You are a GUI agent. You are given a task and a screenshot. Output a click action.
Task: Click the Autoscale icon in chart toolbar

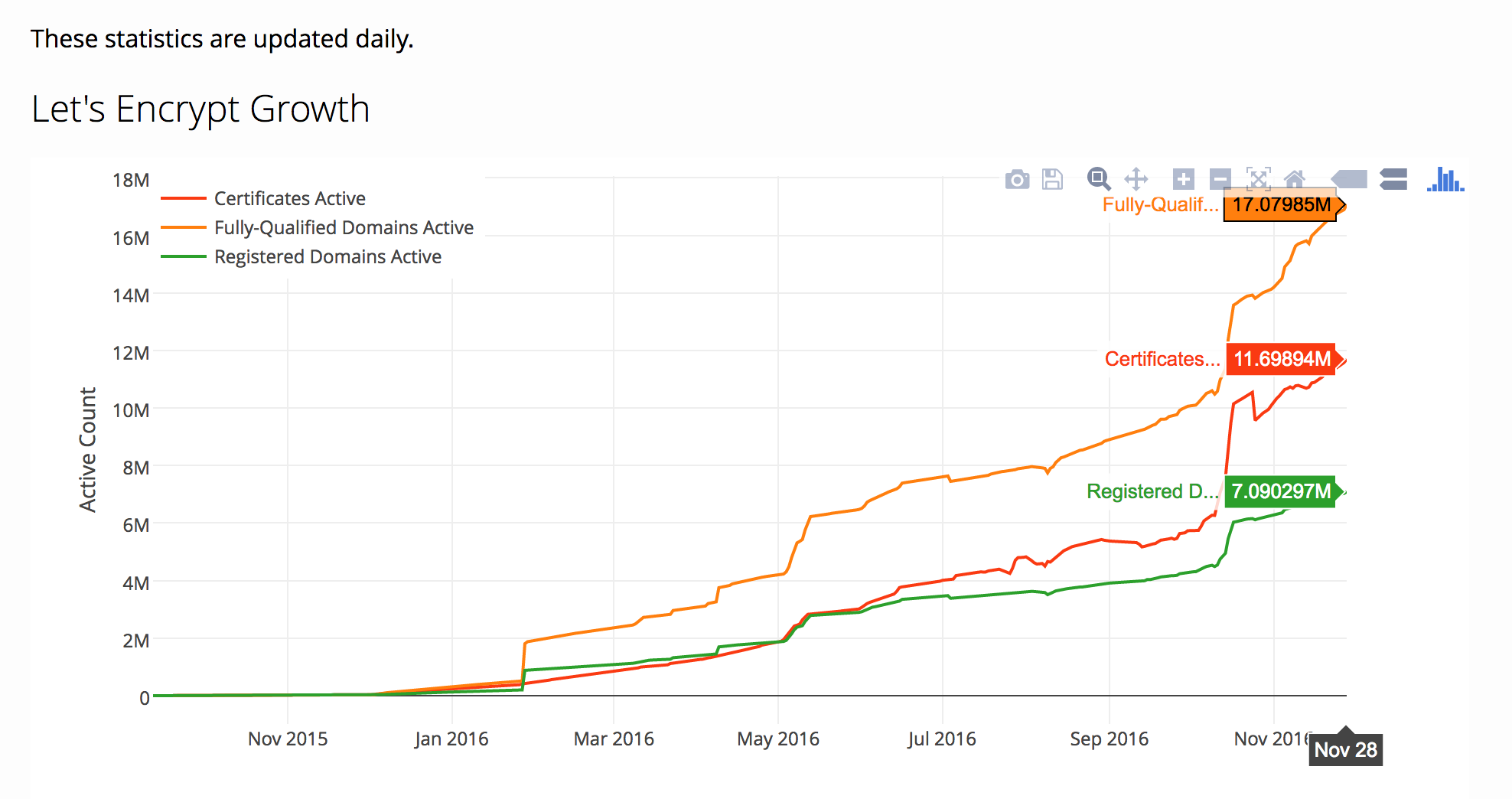click(x=1259, y=179)
